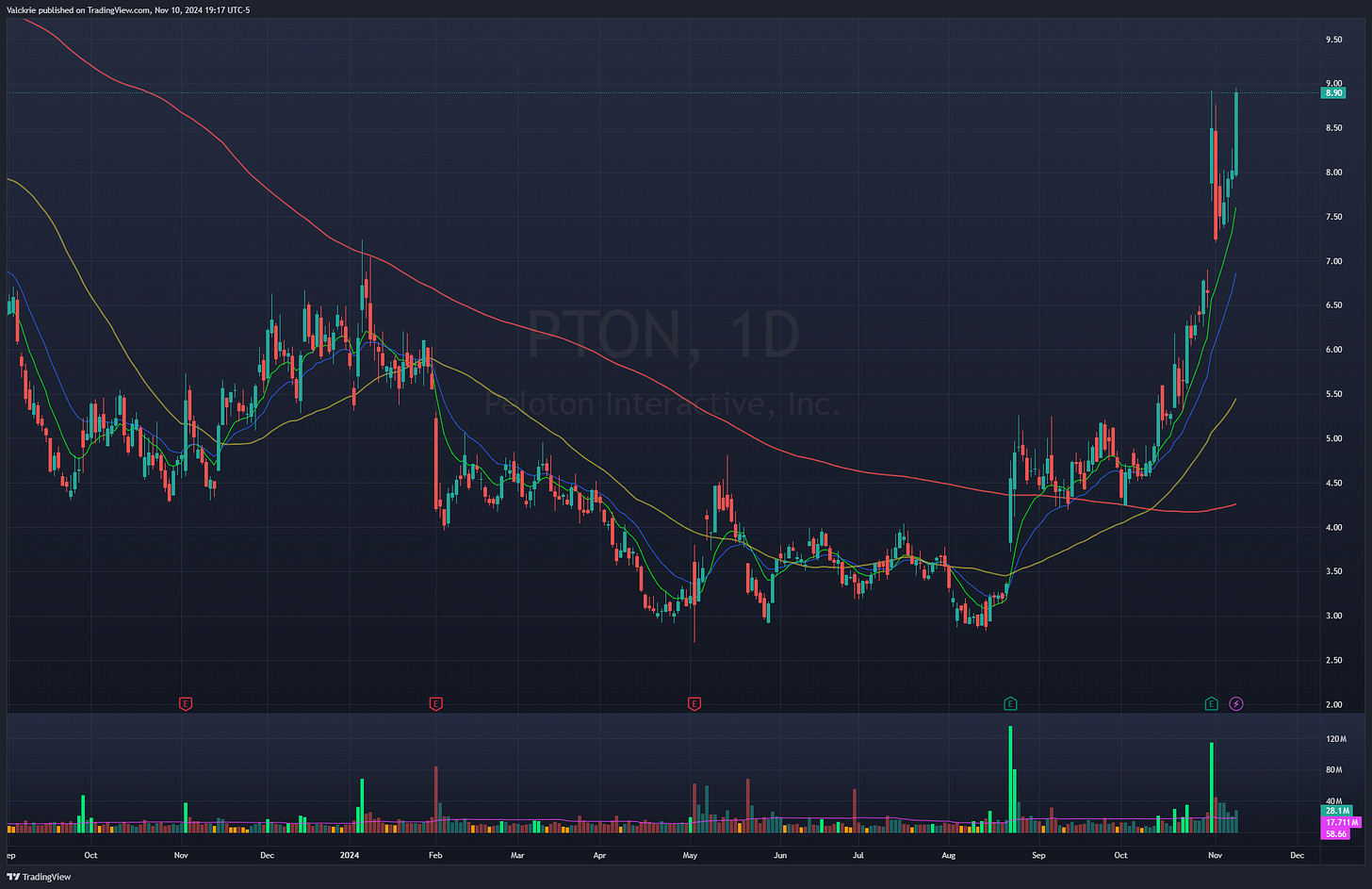Click the pink 58.66 value tag
The height and width of the screenshot is (889, 1372).
pyautogui.click(x=1336, y=834)
